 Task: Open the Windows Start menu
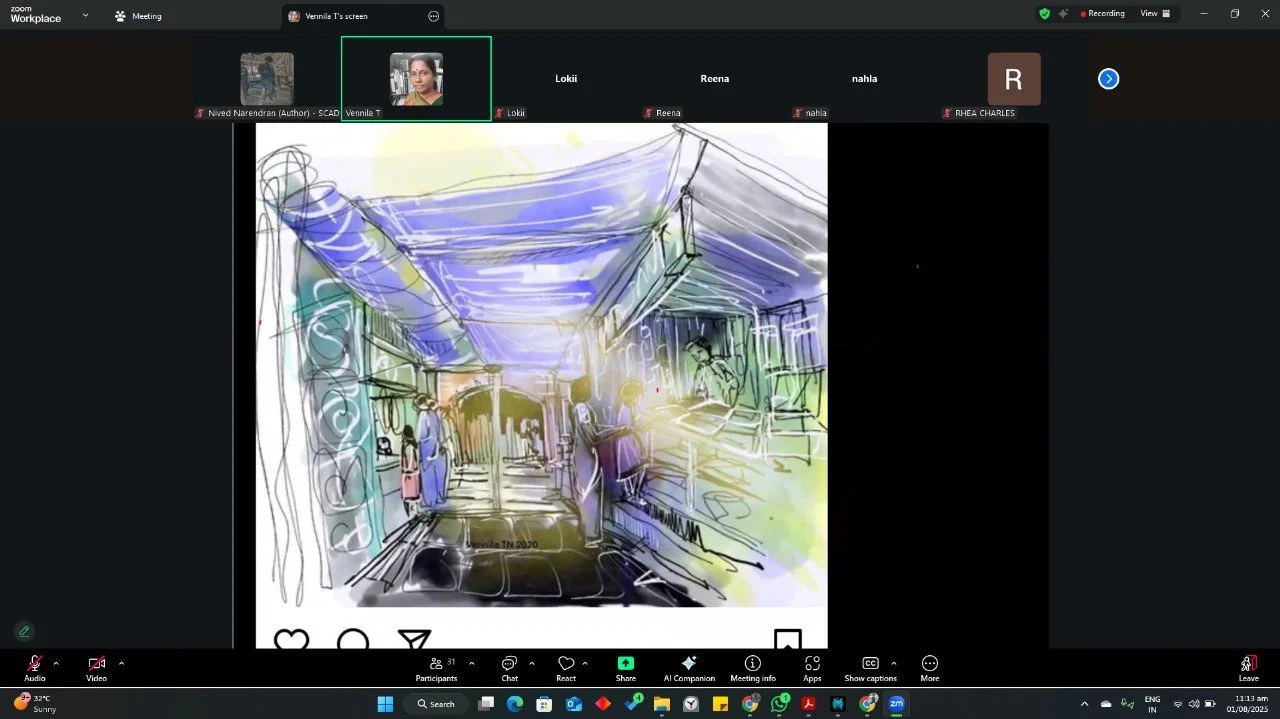point(385,704)
